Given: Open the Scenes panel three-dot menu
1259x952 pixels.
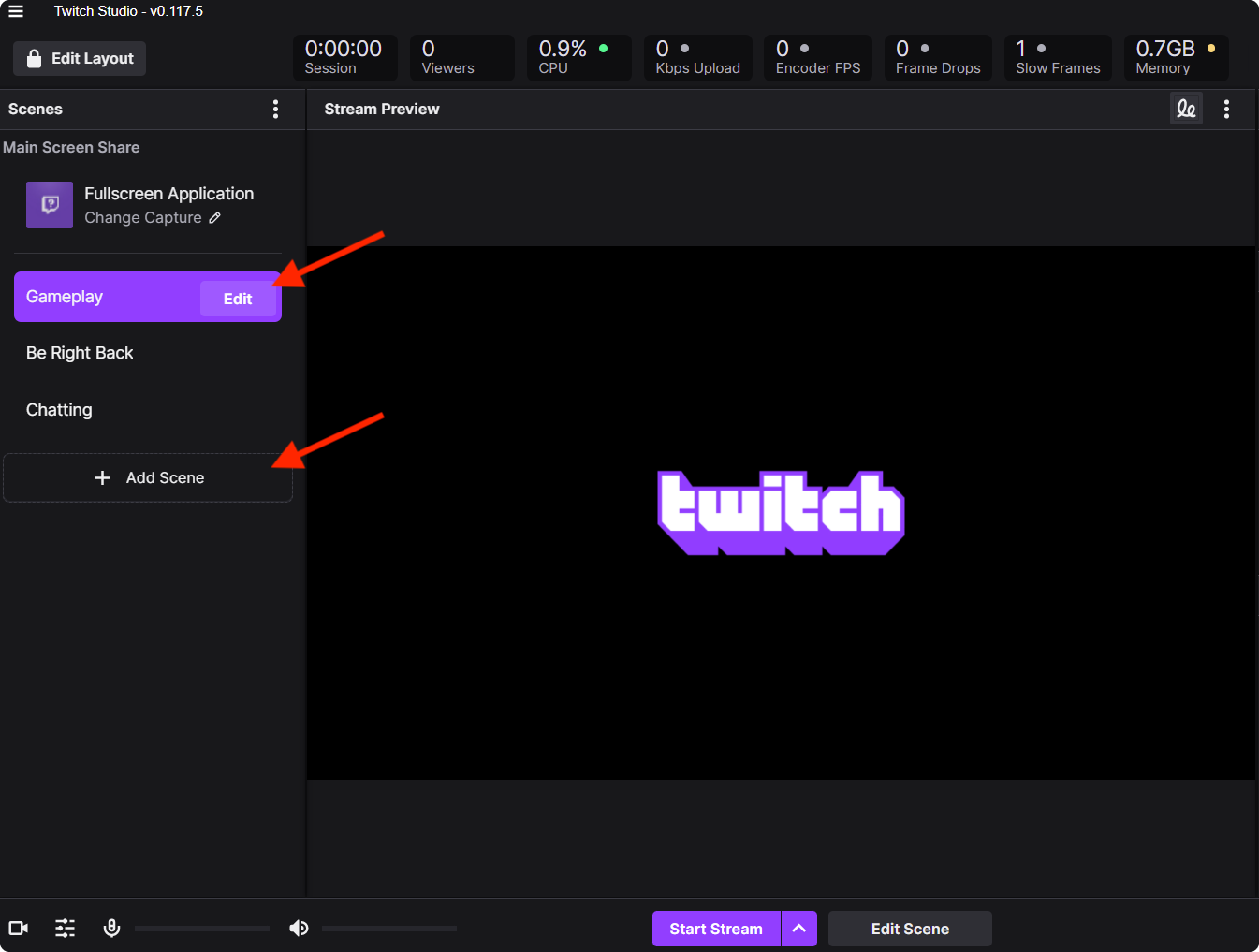Looking at the screenshot, I should point(275,110).
